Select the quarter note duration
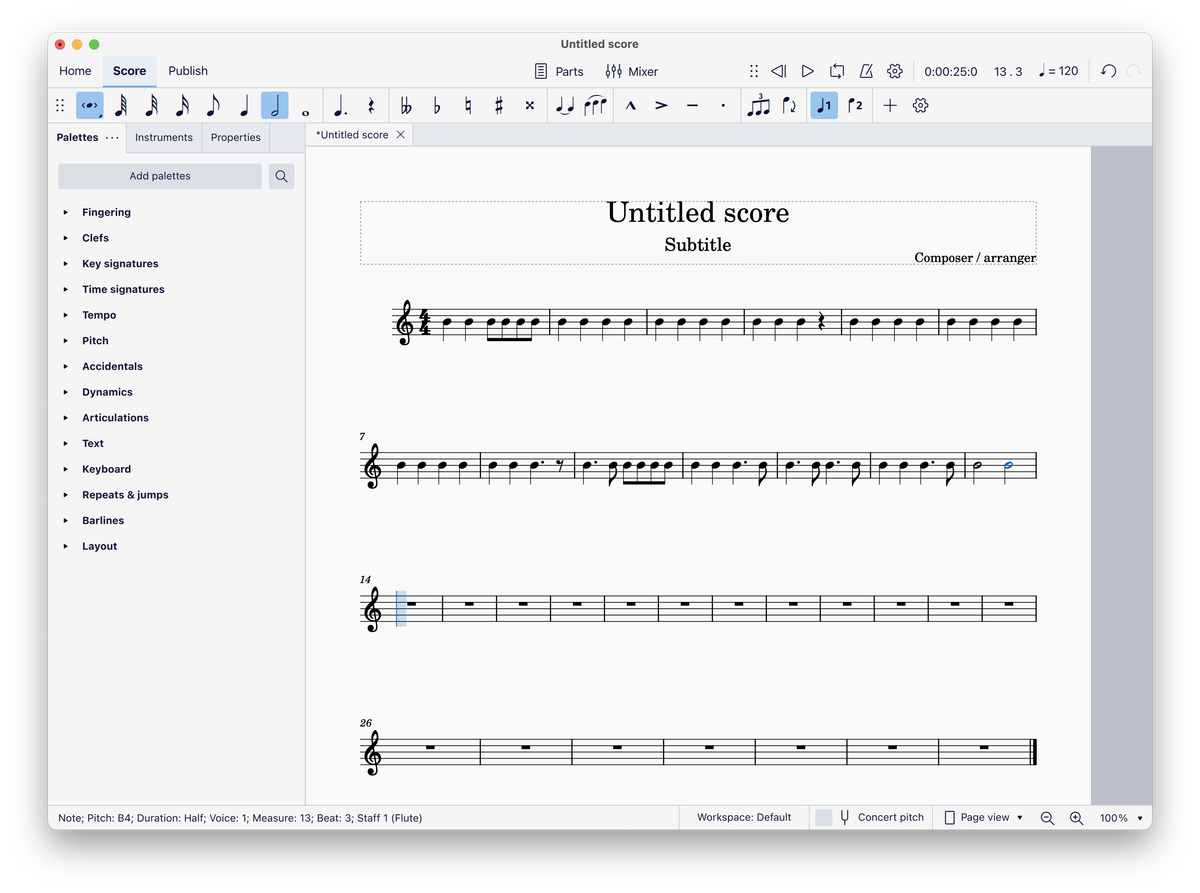 point(244,106)
